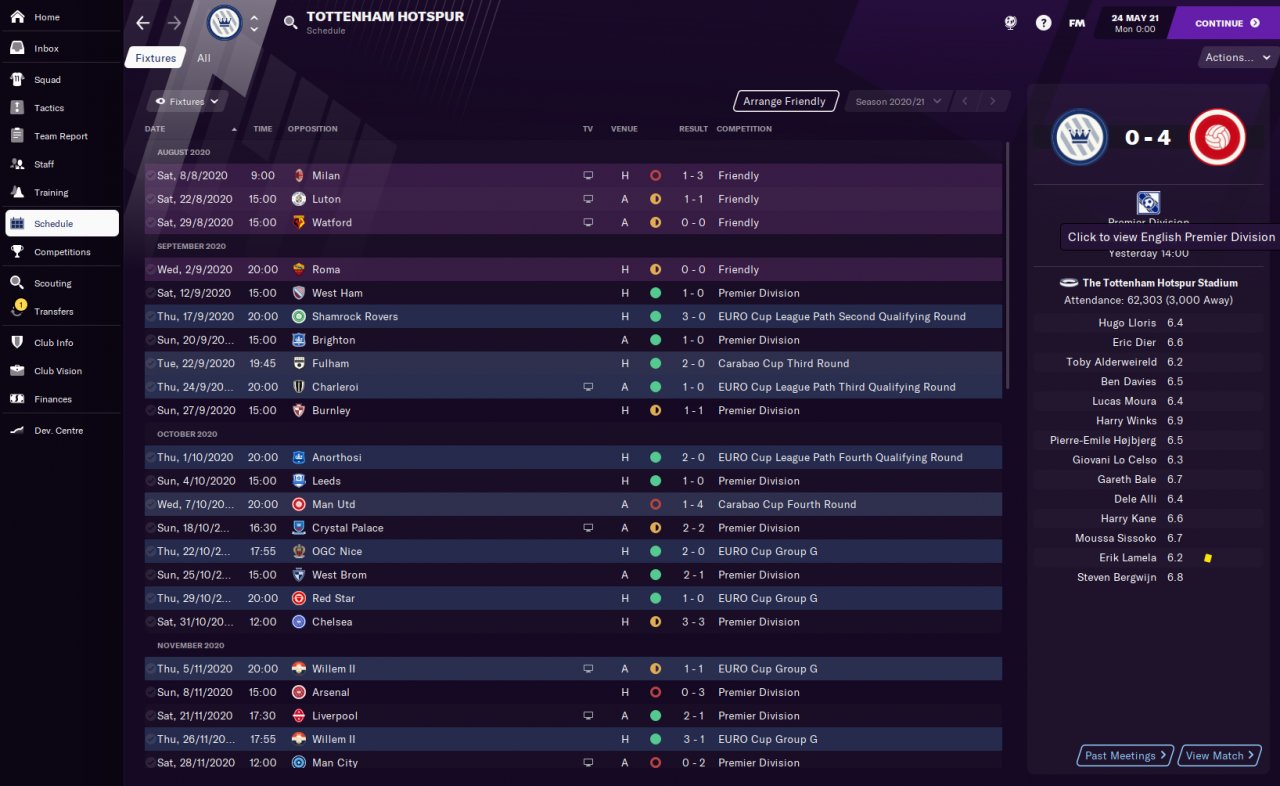This screenshot has width=1280, height=786.
Task: Open the Tactics sidebar icon
Action: click(x=17, y=108)
